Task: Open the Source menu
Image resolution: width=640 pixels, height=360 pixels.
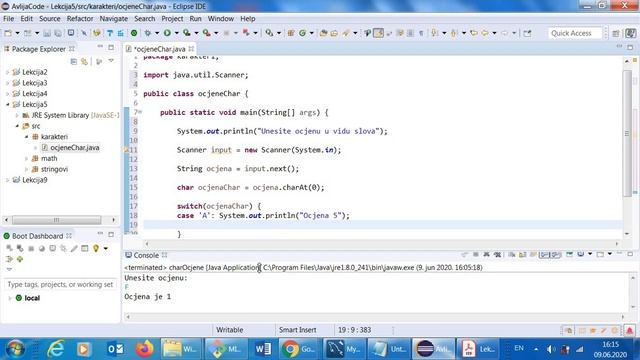Action: pyautogui.click(x=49, y=19)
